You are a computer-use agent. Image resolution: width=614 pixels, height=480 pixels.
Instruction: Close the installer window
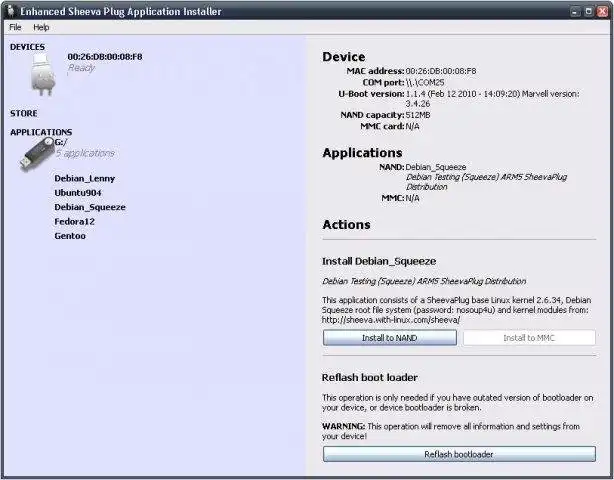click(x=602, y=12)
